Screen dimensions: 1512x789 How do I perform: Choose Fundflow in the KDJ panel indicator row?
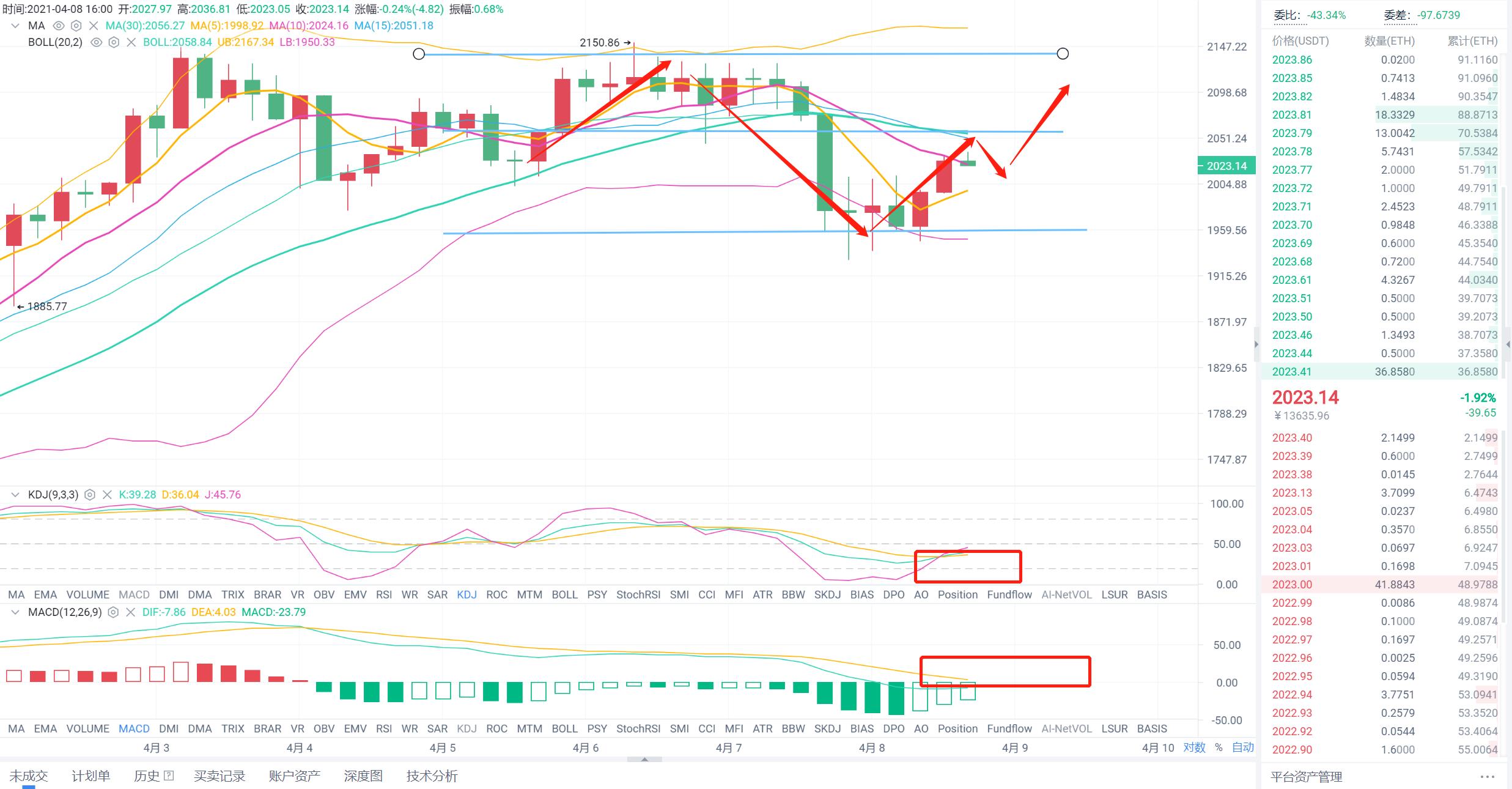click(1009, 595)
